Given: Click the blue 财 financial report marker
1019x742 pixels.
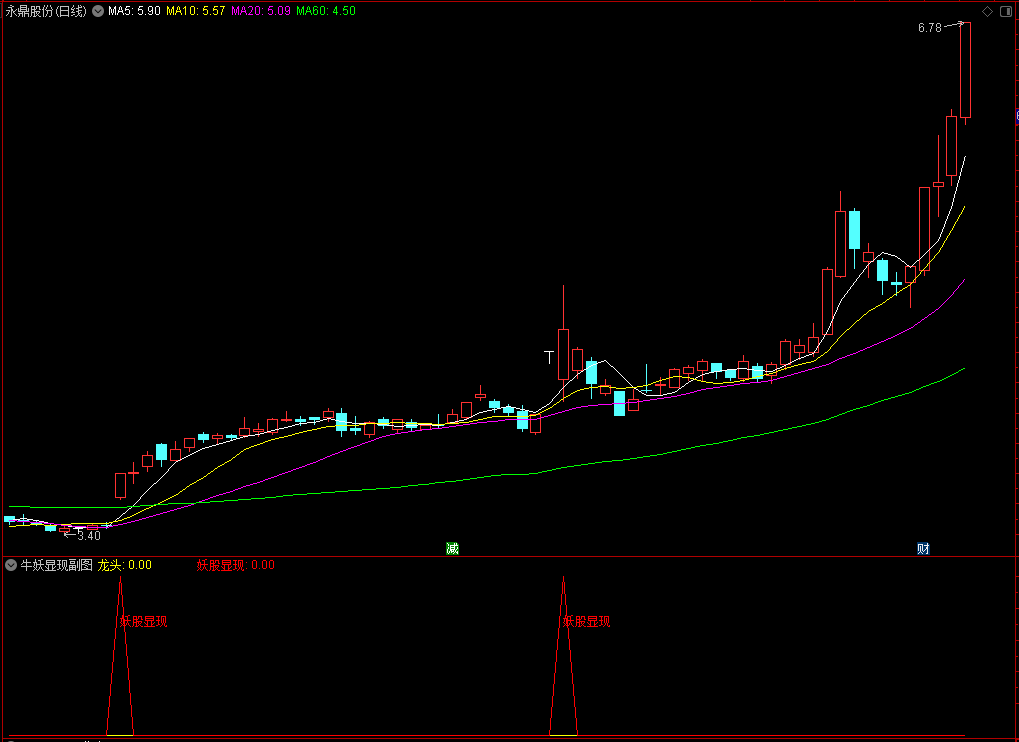Looking at the screenshot, I should 923,548.
